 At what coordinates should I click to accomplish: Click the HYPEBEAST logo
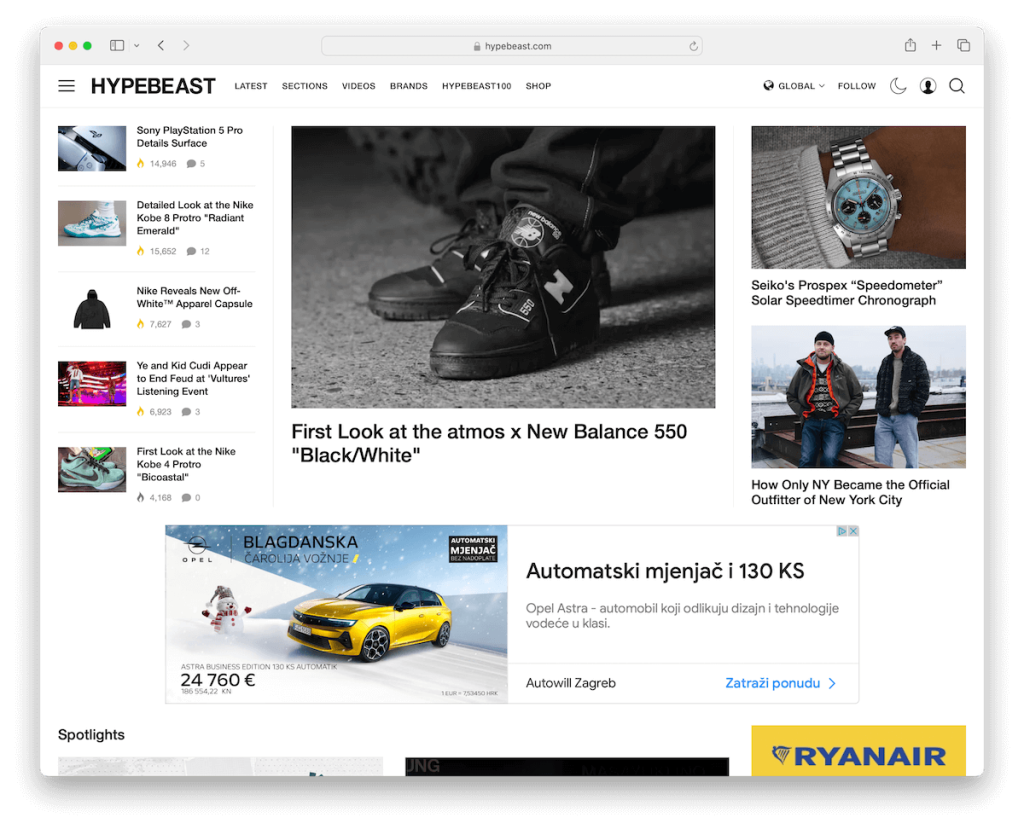[153, 86]
